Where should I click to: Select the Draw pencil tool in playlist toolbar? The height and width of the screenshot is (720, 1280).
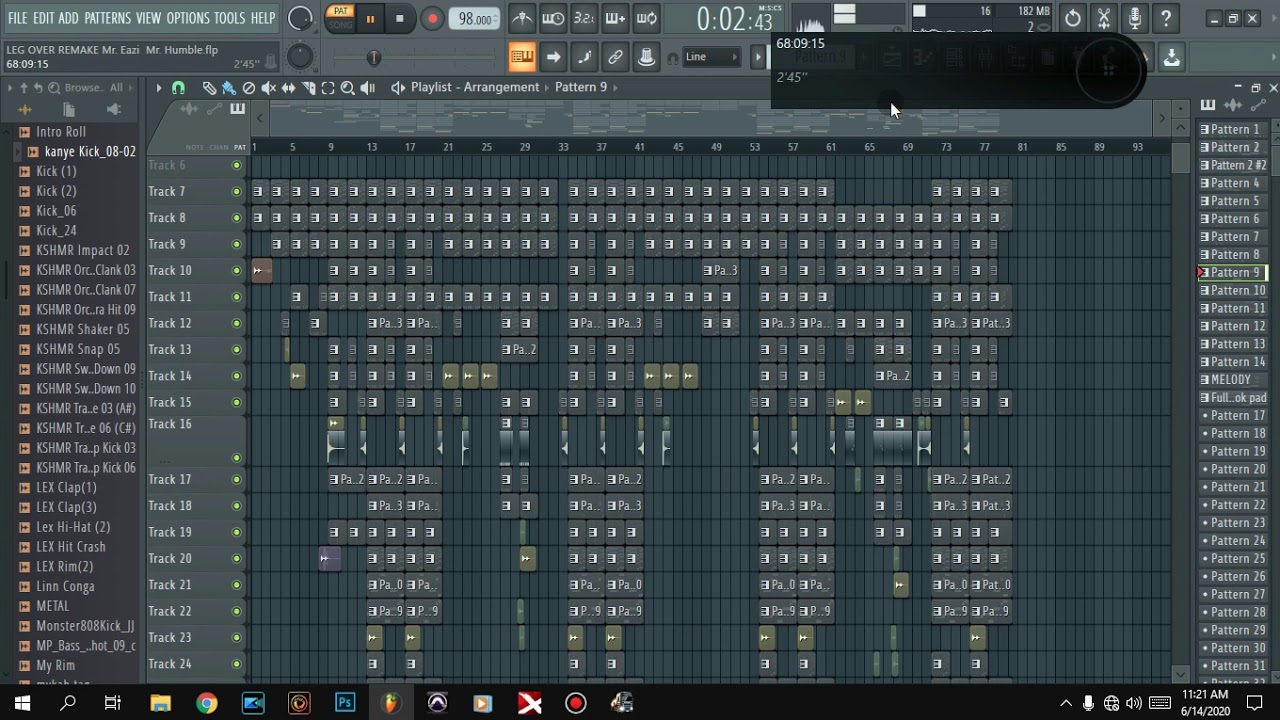coord(209,88)
